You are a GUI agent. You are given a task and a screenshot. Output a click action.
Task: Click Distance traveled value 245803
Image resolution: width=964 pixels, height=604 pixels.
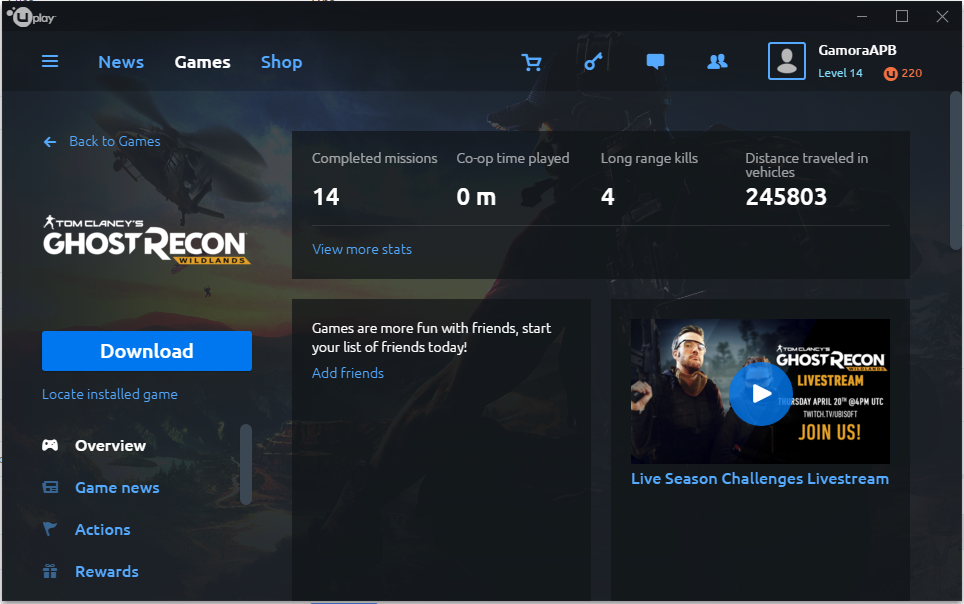click(786, 197)
